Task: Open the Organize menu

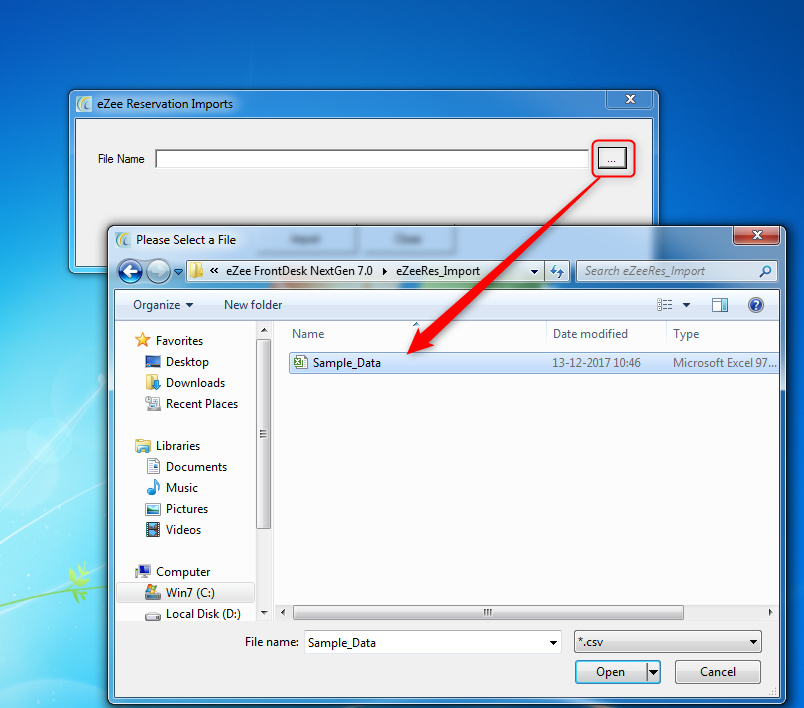Action: pyautogui.click(x=163, y=305)
